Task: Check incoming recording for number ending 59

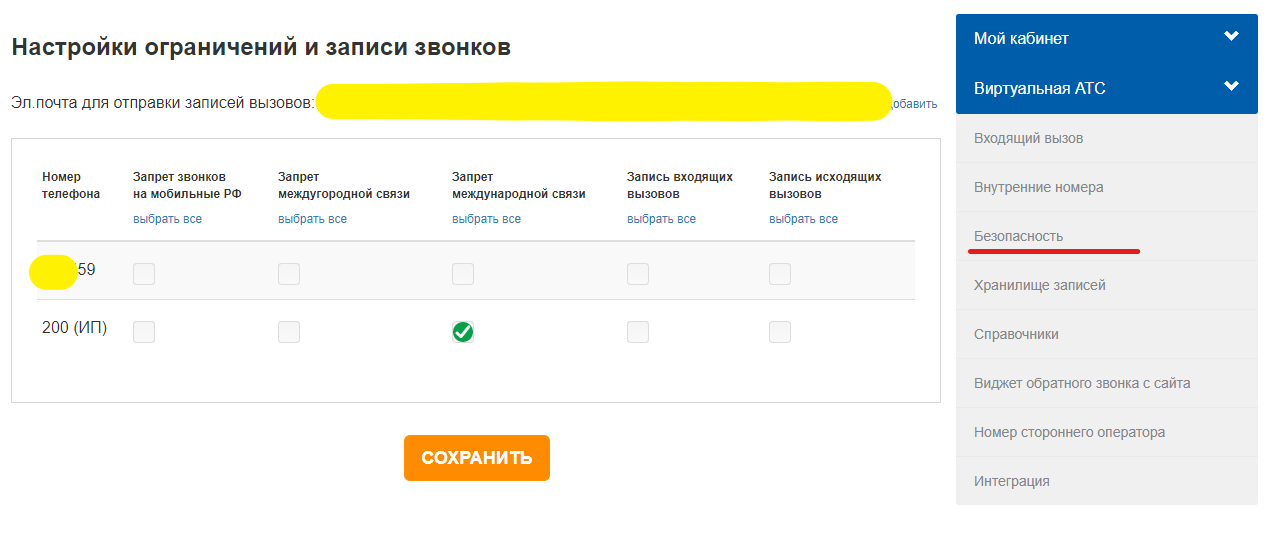Action: coord(638,274)
